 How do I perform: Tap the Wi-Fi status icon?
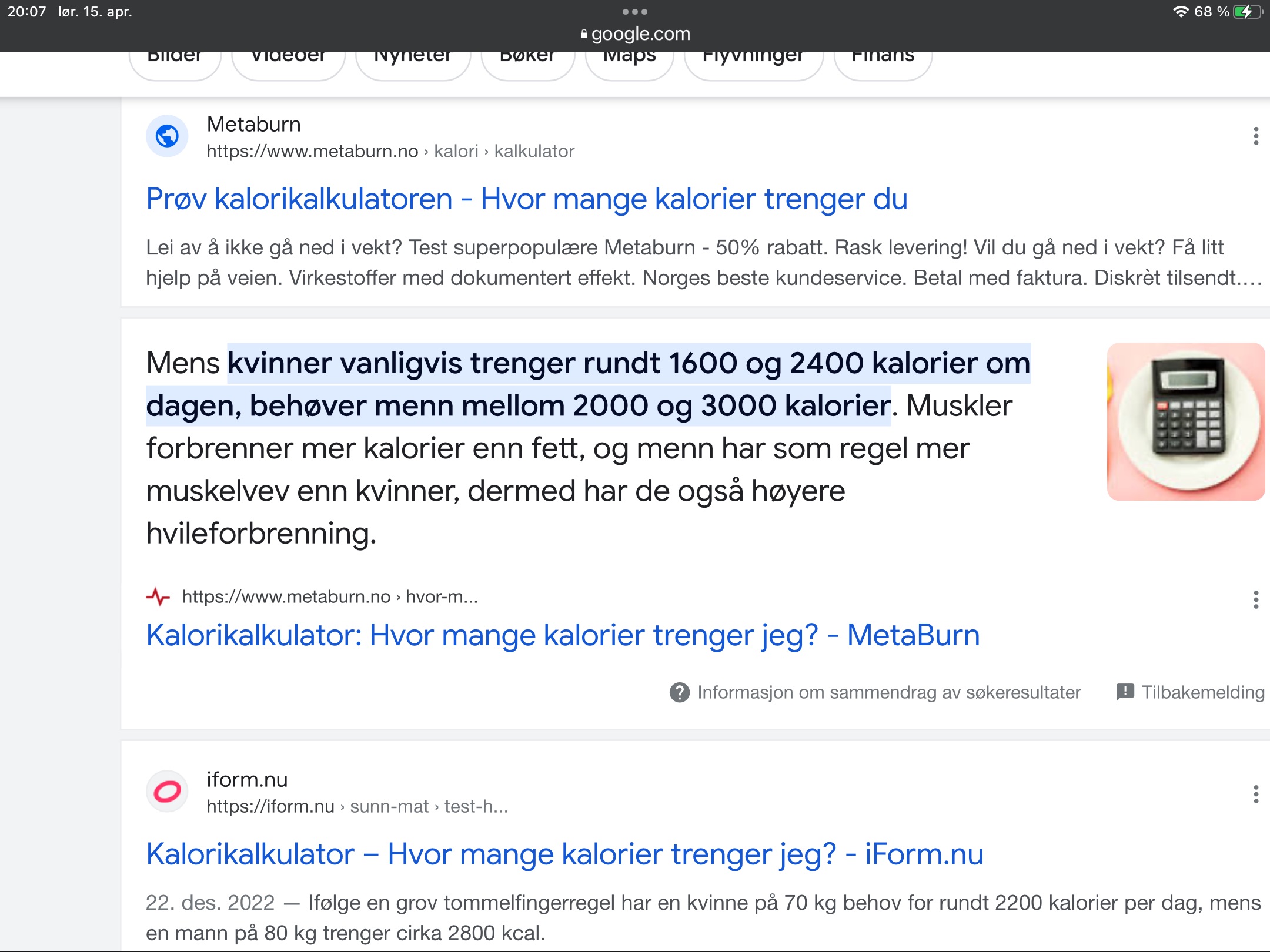[1181, 12]
